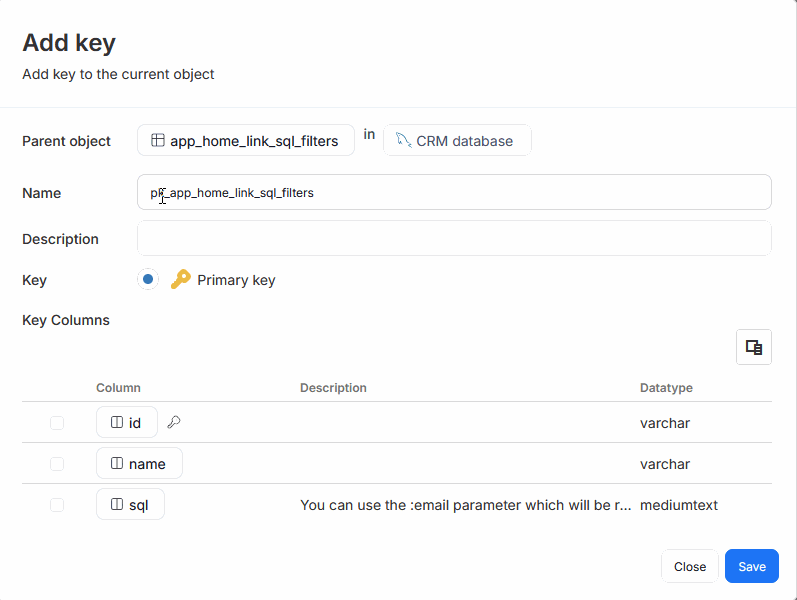Click the key icon next to the id column
Screen dimensions: 797x600
174,422
